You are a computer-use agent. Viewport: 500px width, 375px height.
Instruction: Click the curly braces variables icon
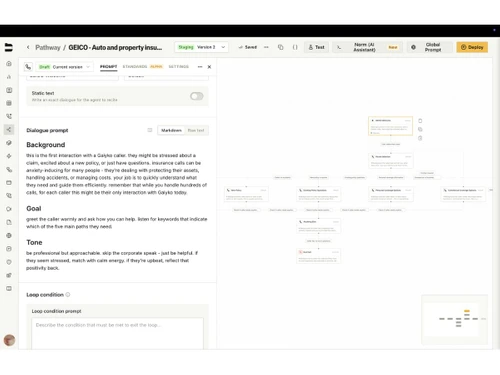tap(295, 47)
